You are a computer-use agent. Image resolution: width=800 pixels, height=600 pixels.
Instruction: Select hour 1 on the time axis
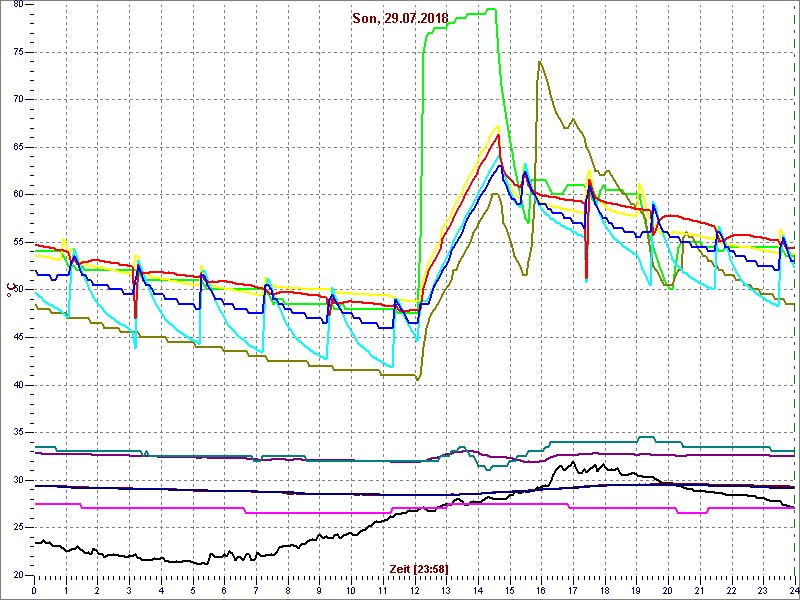(x=66, y=590)
